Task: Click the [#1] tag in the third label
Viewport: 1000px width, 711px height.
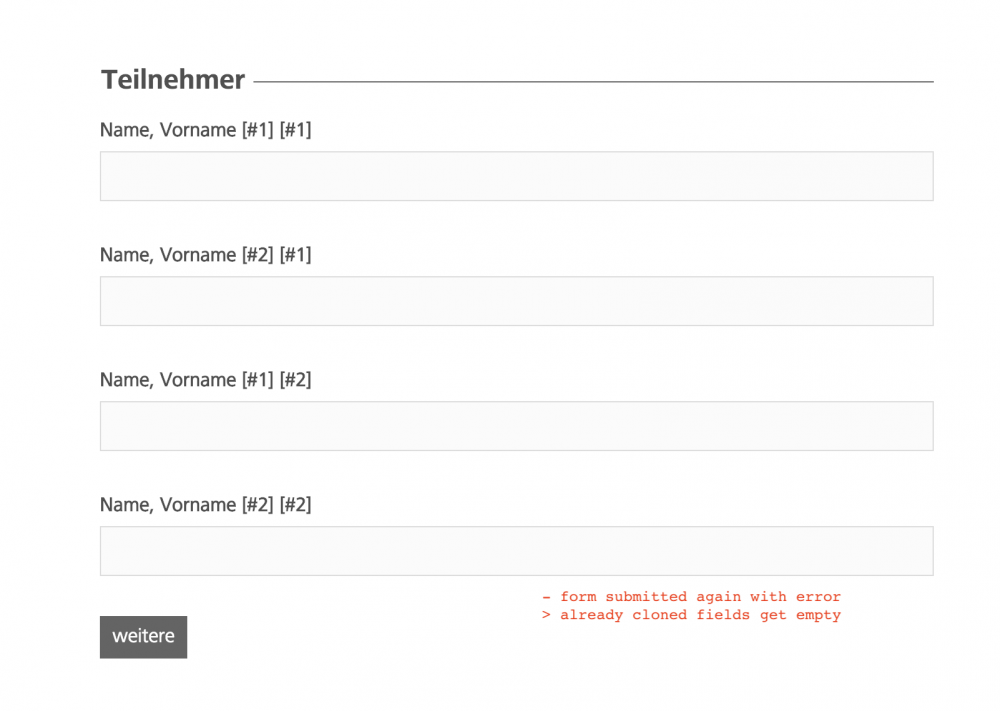Action: pos(257,380)
